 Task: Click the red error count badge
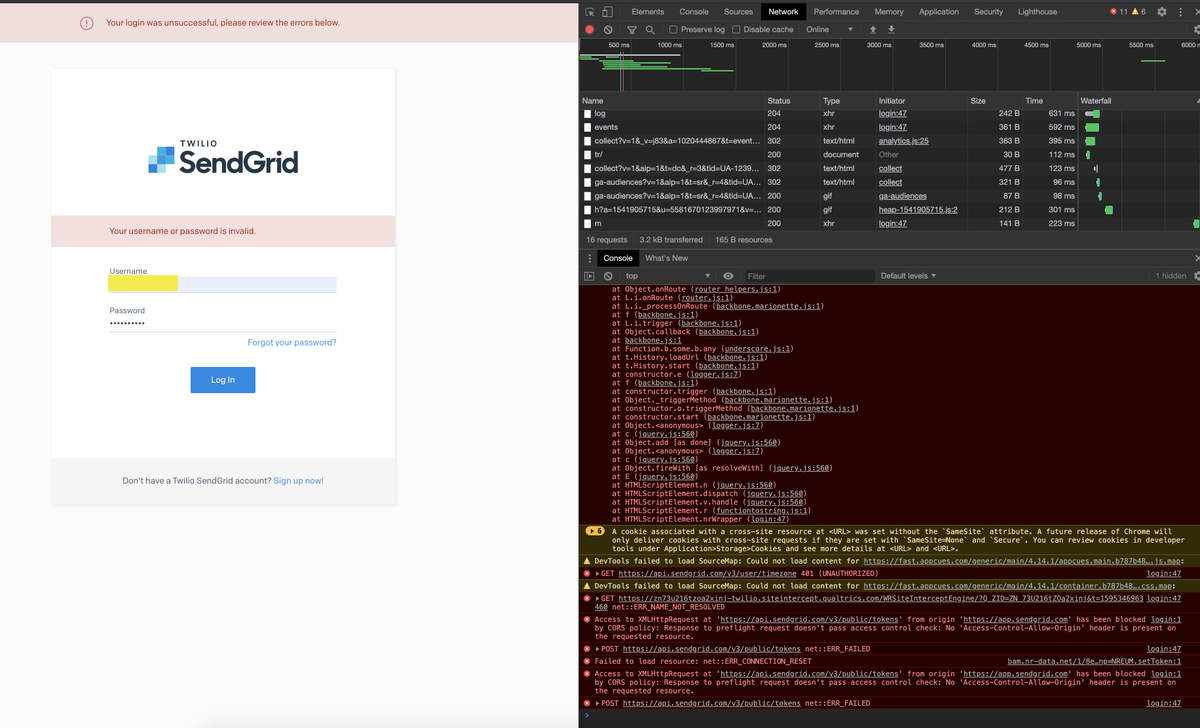(1120, 12)
